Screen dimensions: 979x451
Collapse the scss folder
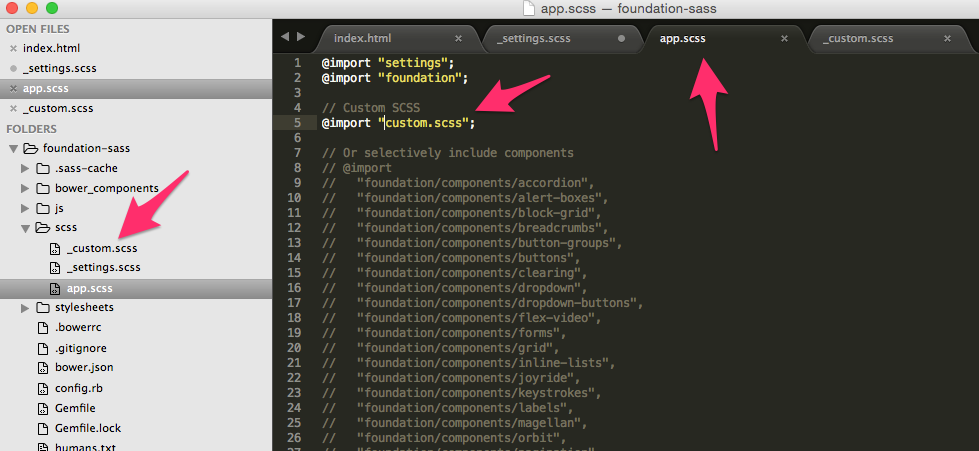click(25, 229)
